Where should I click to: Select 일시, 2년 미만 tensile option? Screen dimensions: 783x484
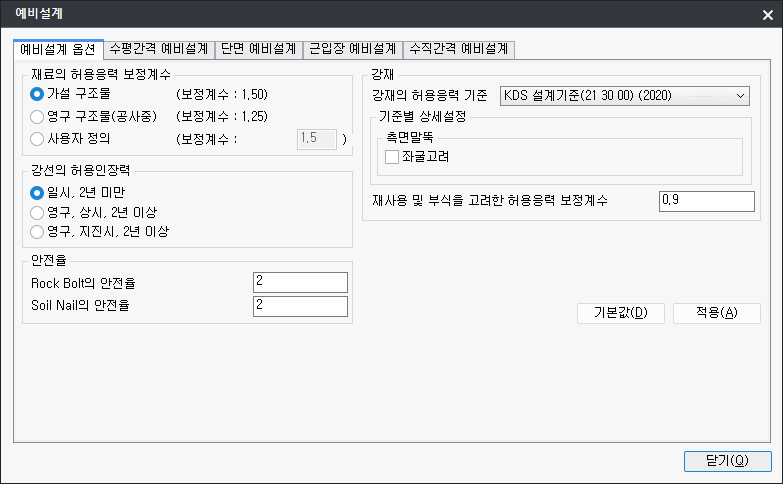pyautogui.click(x=38, y=191)
